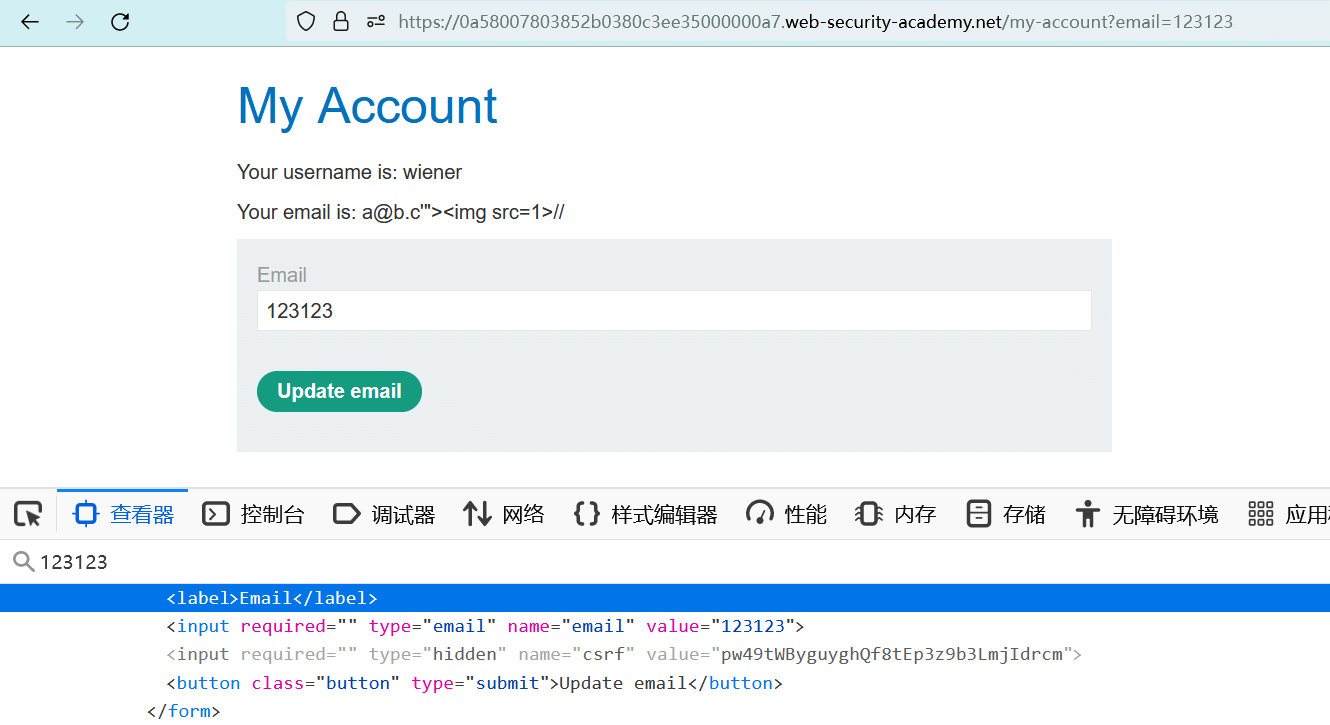
Task: Switch to the 内存 (Memory) tab
Action: [896, 514]
